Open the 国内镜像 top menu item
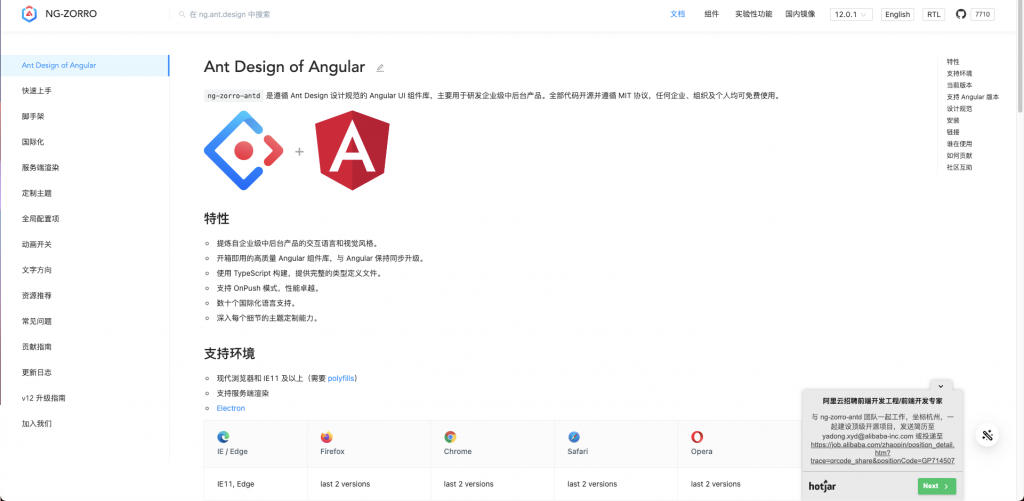The width and height of the screenshot is (1024, 501). click(x=800, y=14)
